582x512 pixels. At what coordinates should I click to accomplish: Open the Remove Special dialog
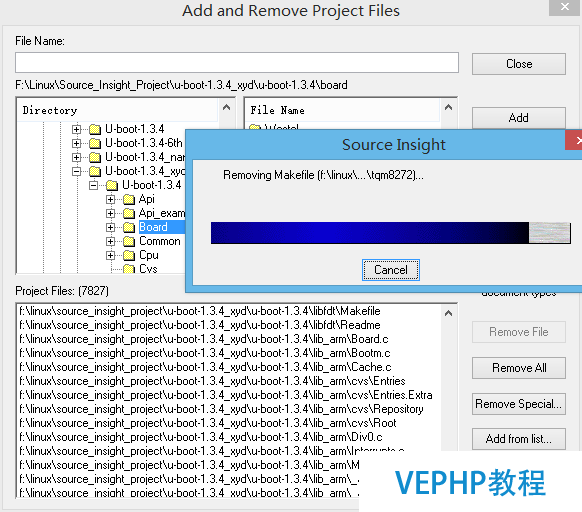519,404
